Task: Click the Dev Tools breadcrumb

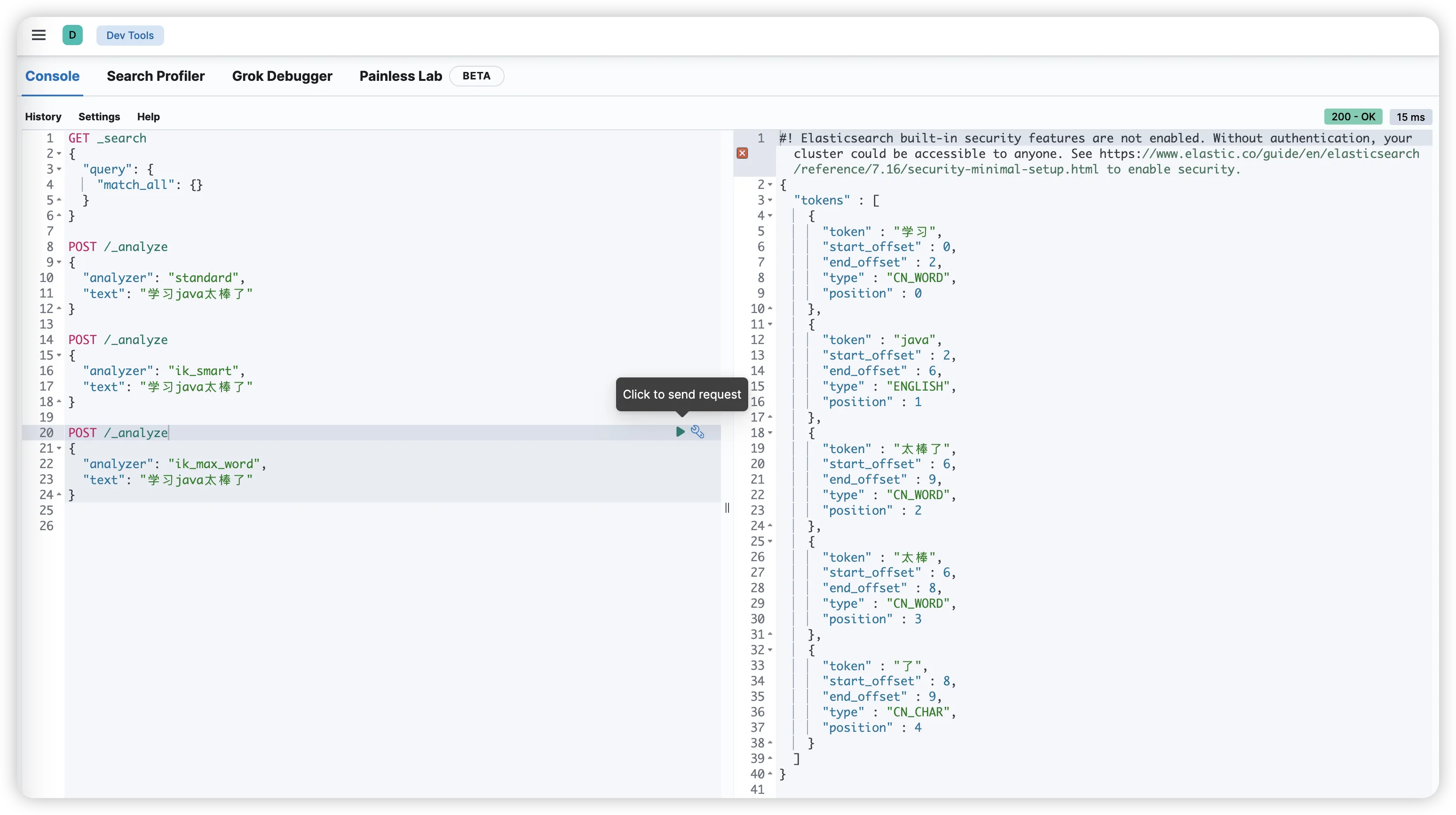Action: tap(130, 35)
